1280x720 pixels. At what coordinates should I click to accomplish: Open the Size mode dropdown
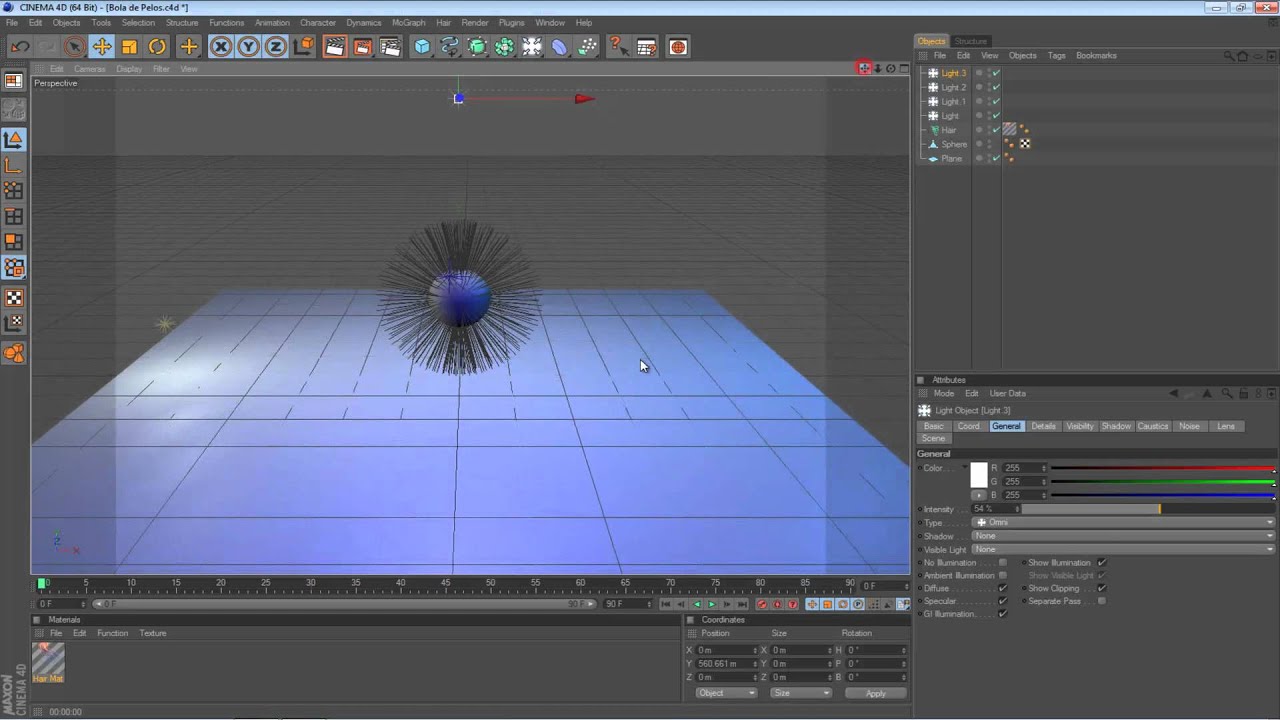(802, 693)
